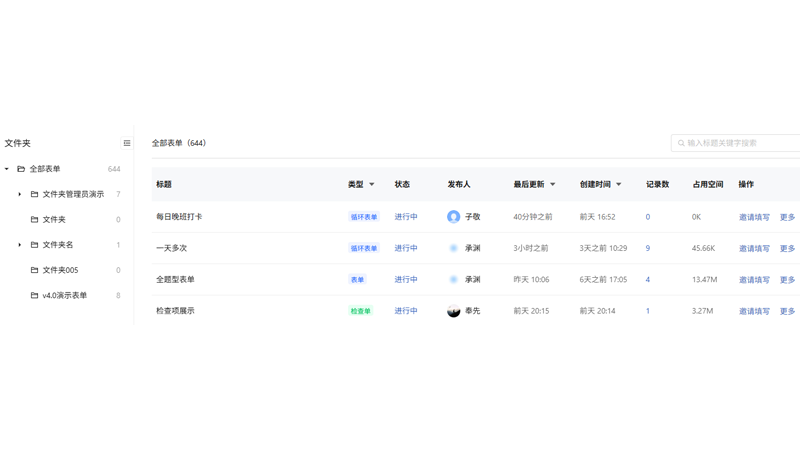Click 承渊's avatar in 一天多次 row
The height and width of the screenshot is (450, 800).
click(x=454, y=248)
